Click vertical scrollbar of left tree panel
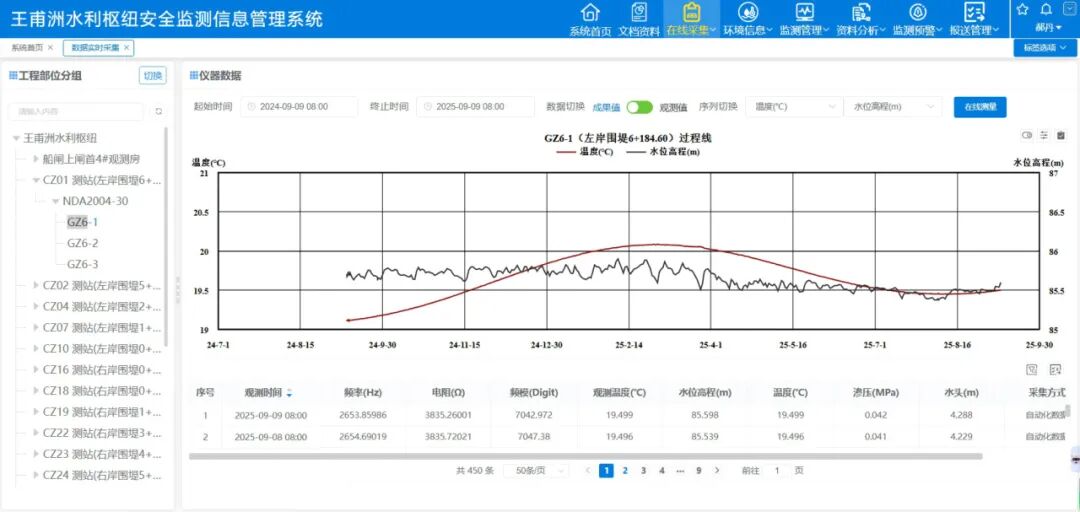The image size is (1080, 512). (x=165, y=236)
